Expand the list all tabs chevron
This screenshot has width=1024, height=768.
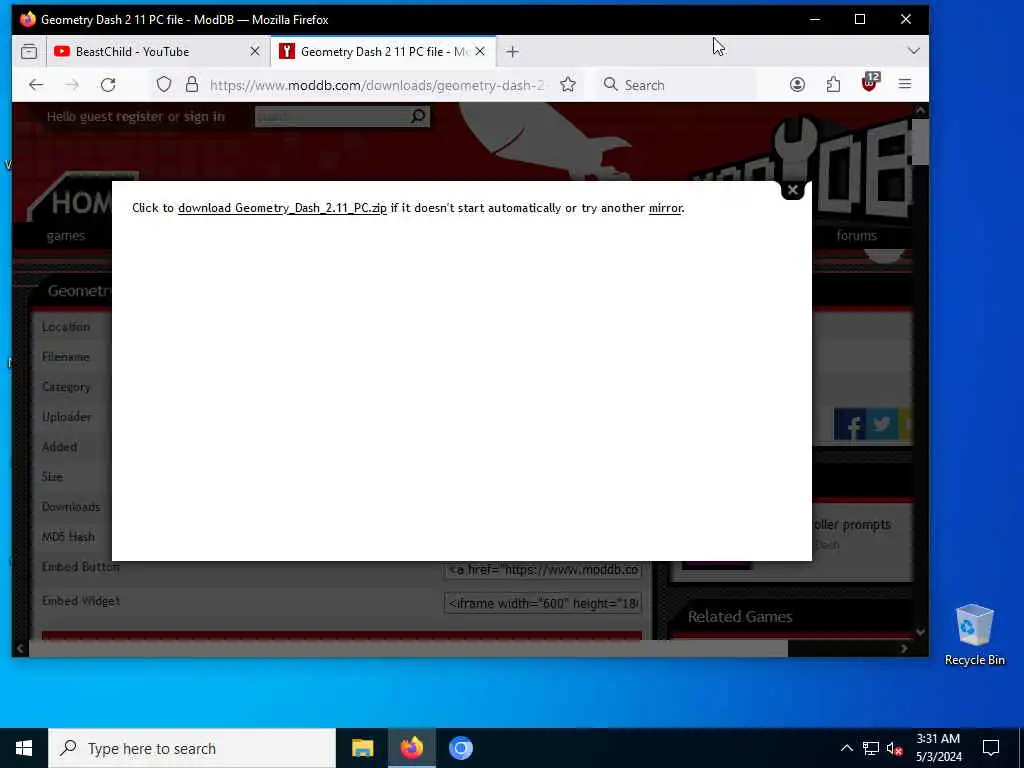tap(914, 51)
